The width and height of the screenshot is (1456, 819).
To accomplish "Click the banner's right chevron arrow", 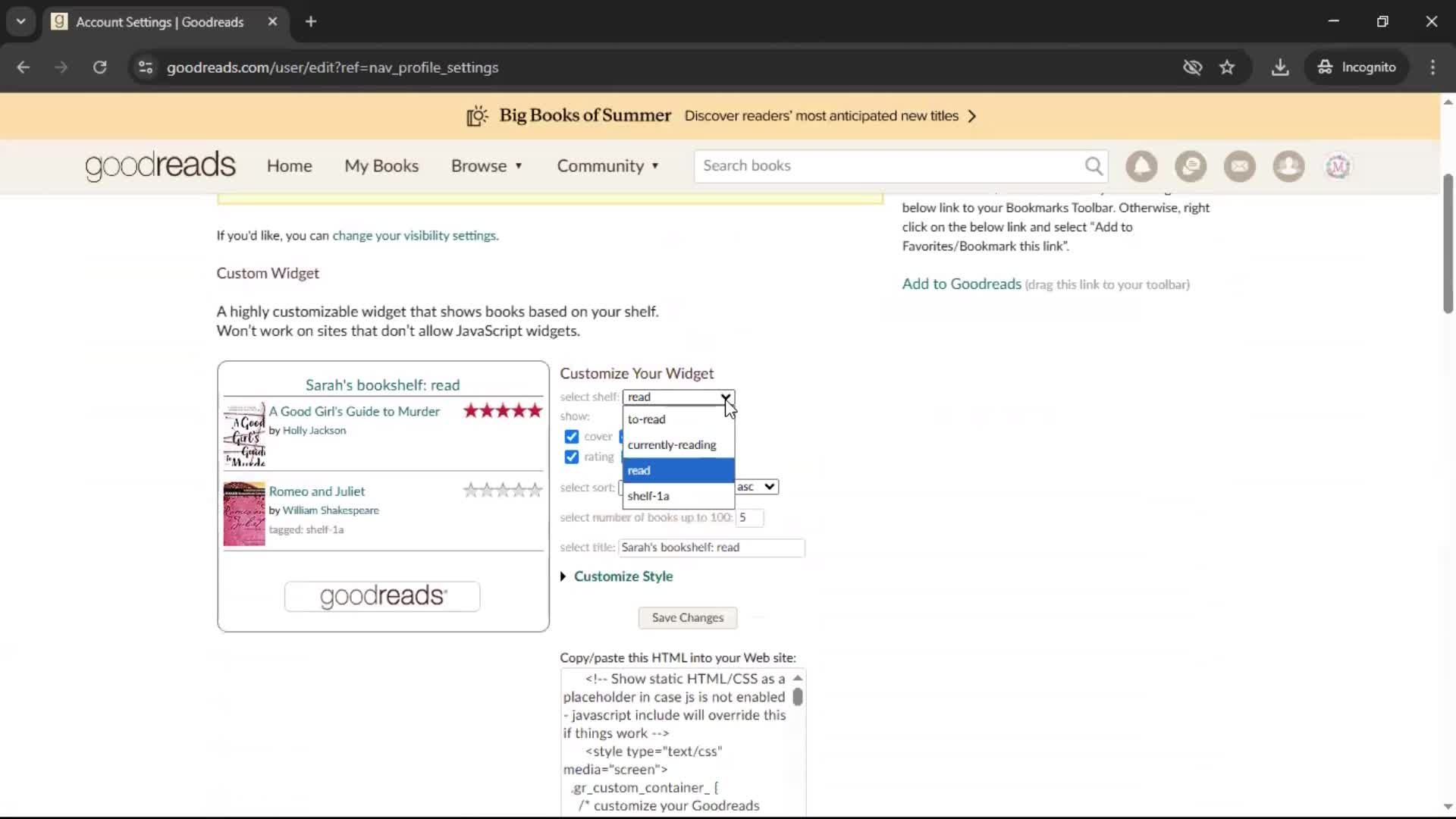I will [x=972, y=116].
